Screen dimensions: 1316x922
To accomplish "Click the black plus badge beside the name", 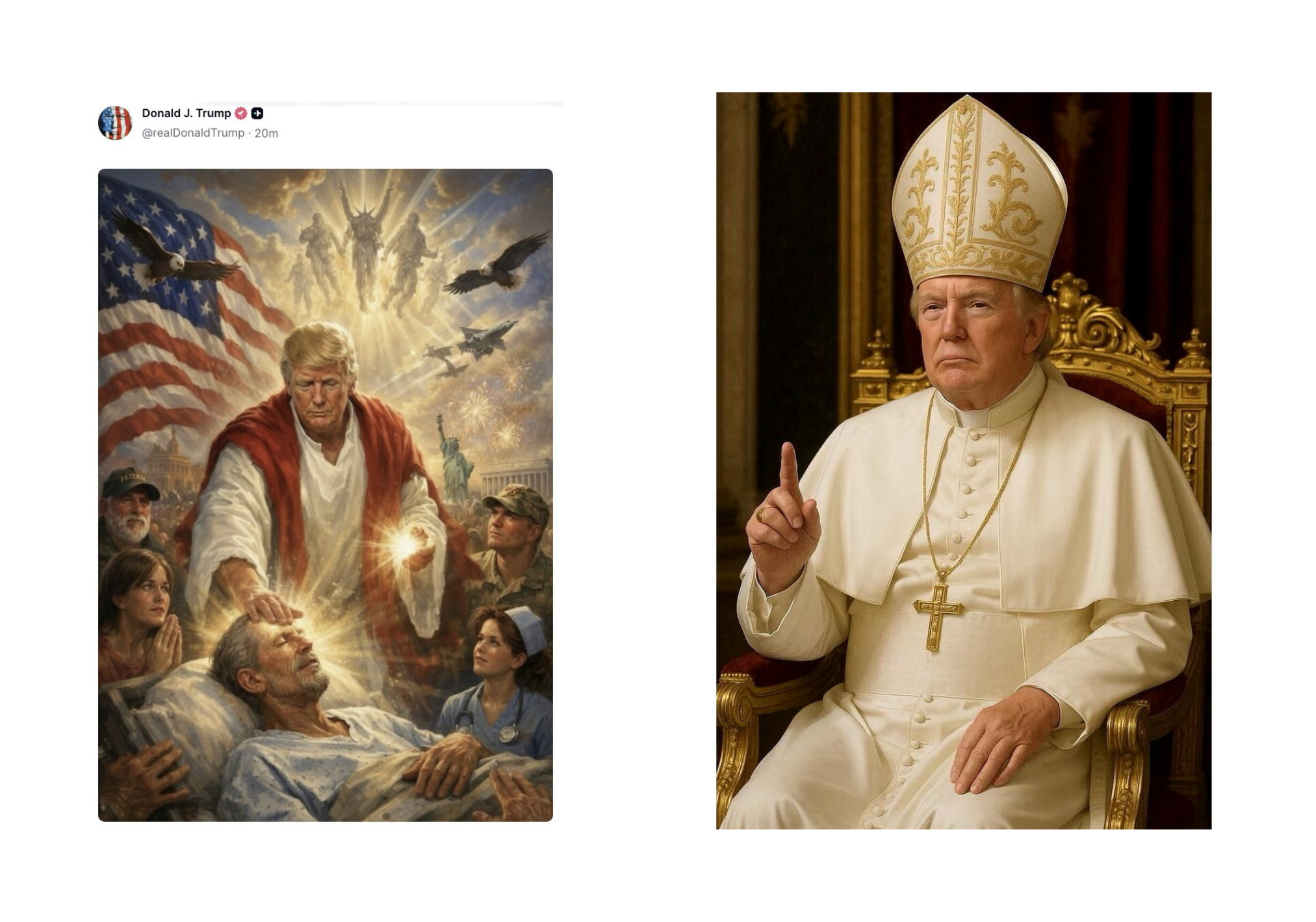I will point(257,113).
